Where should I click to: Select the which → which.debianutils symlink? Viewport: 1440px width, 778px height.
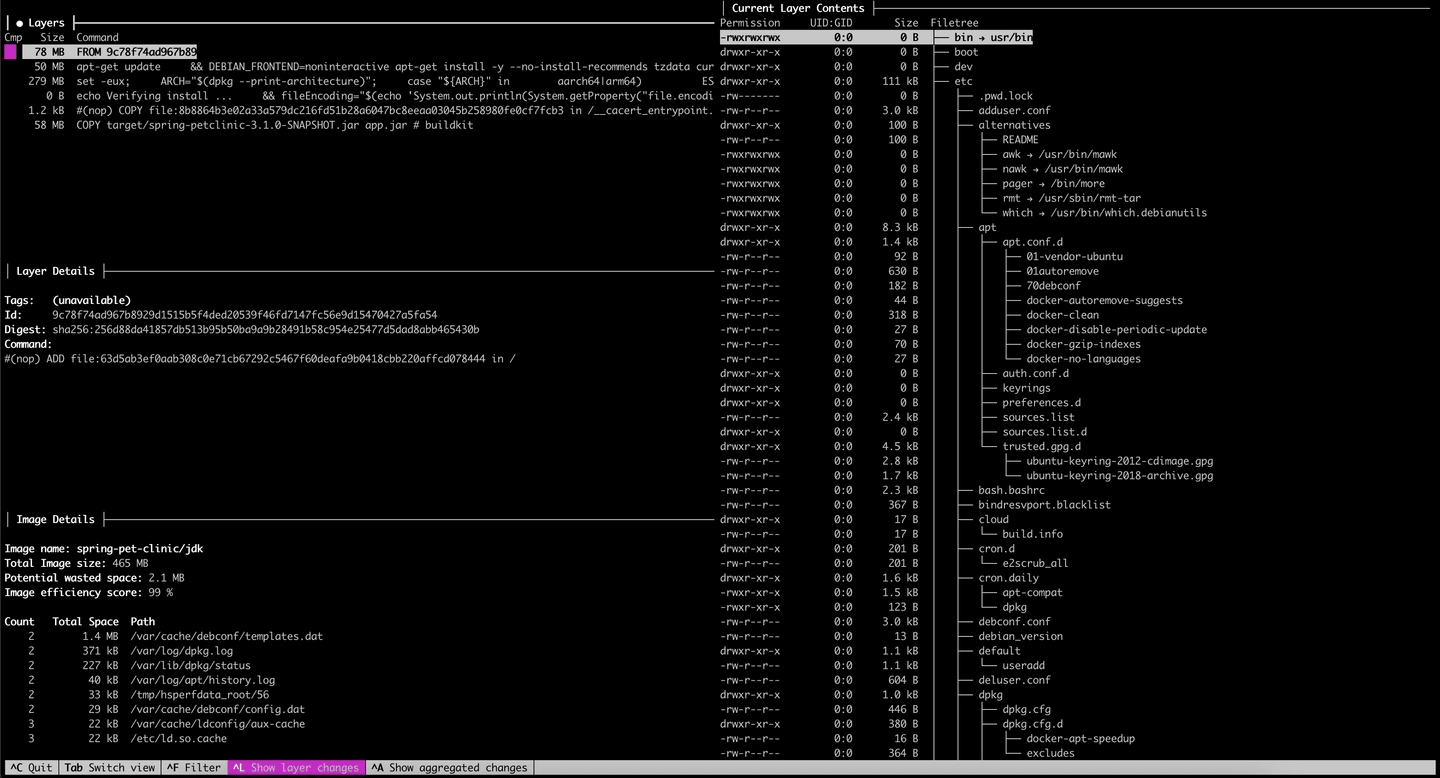point(1104,212)
